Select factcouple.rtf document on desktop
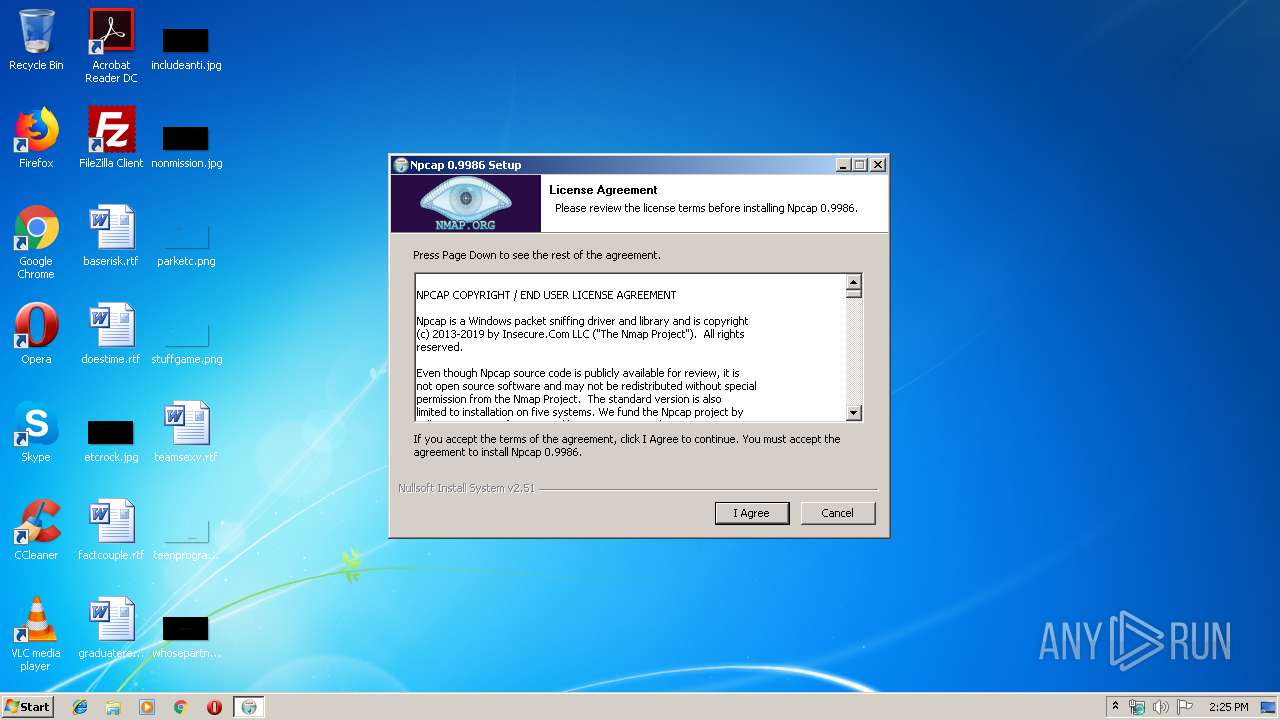1280x720 pixels. [111, 530]
